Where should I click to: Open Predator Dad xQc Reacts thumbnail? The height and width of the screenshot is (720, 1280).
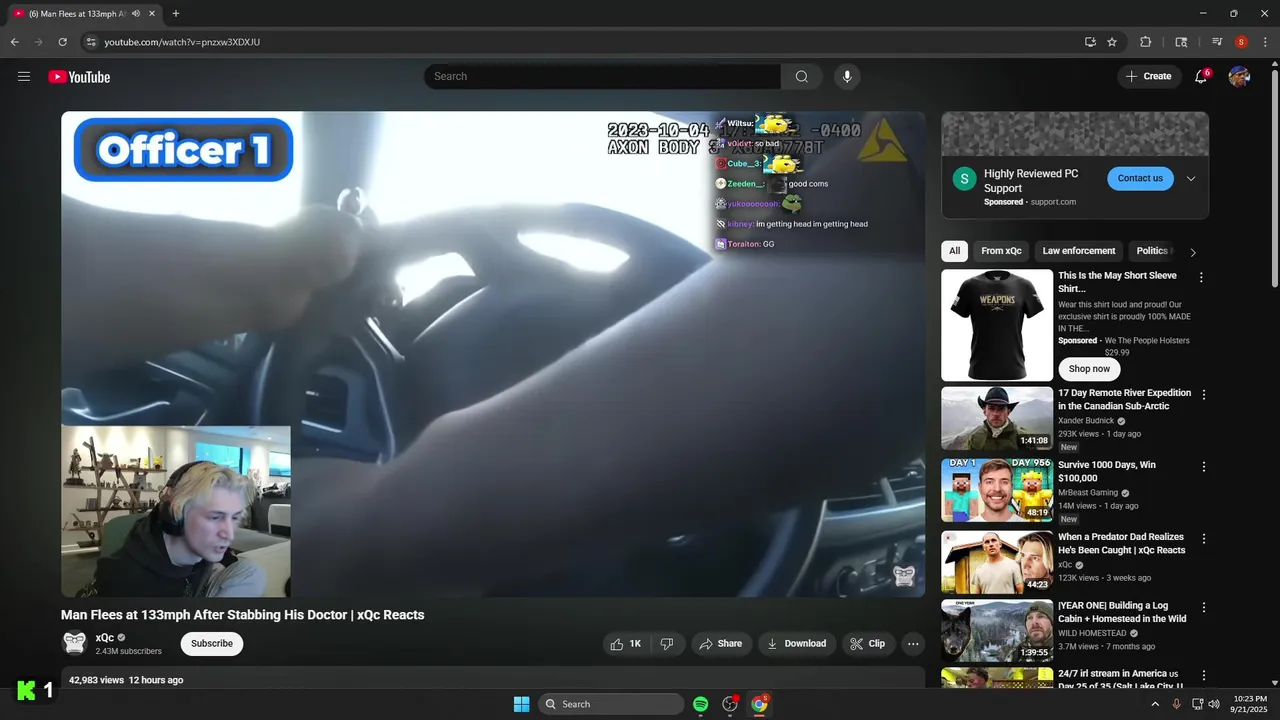tap(997, 563)
